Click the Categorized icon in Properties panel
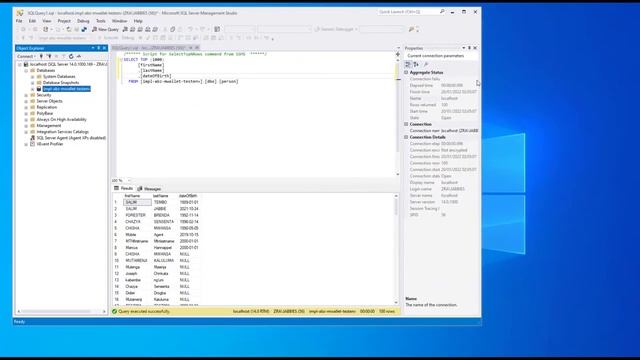 [408, 64]
